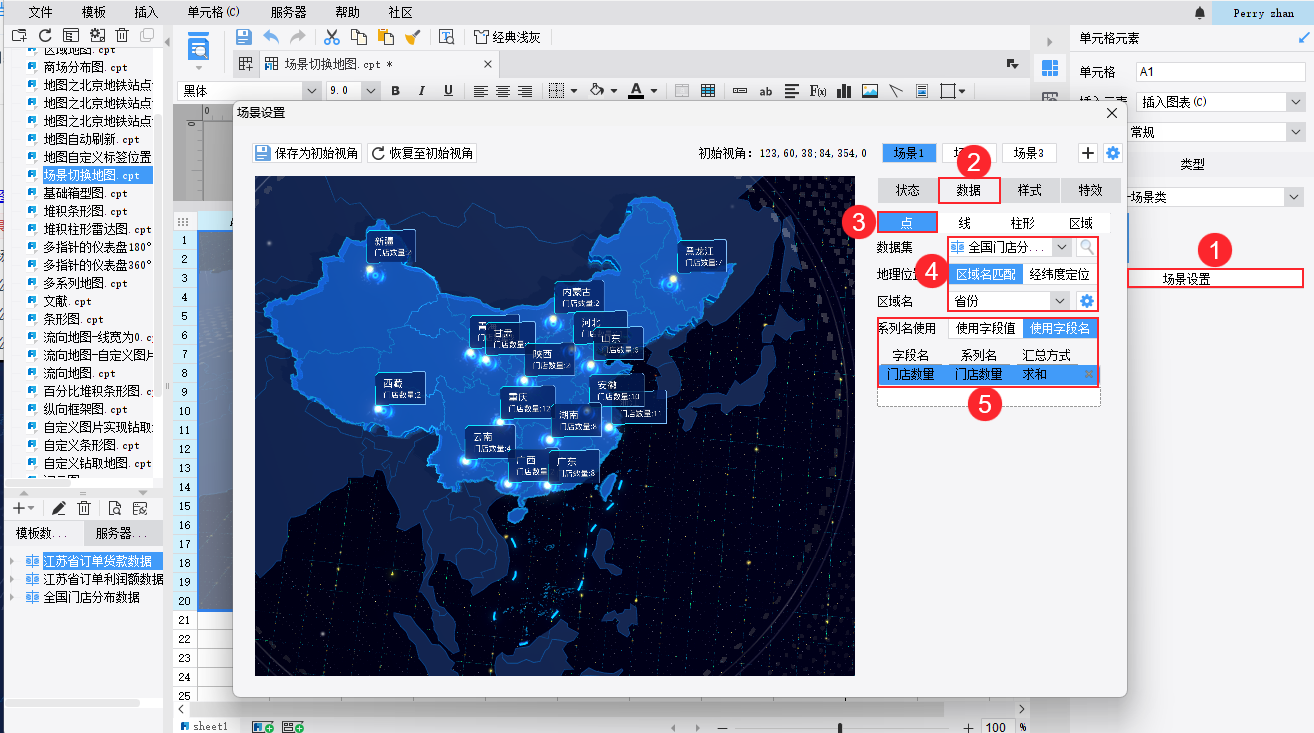This screenshot has height=733, width=1314.
Task: Preview the selected dataset
Action: (x=115, y=508)
